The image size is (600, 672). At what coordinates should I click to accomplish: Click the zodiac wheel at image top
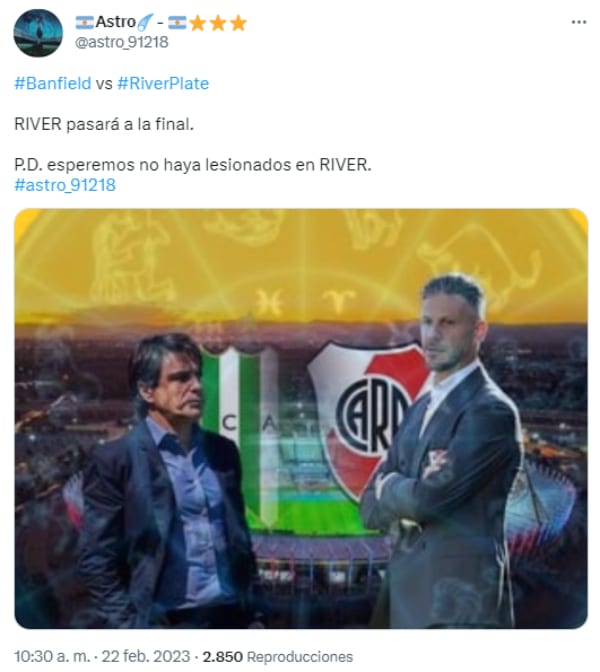click(x=301, y=264)
